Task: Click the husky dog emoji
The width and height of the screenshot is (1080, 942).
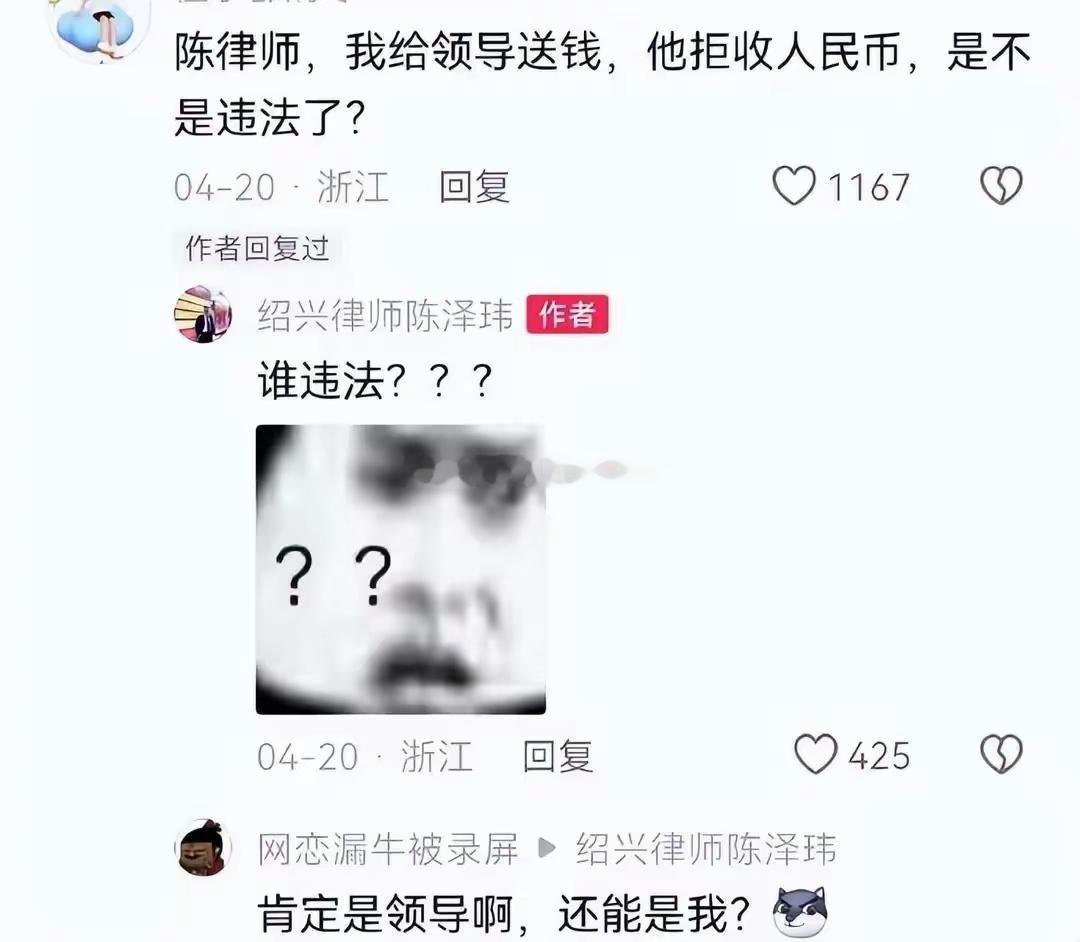Action: (x=800, y=912)
